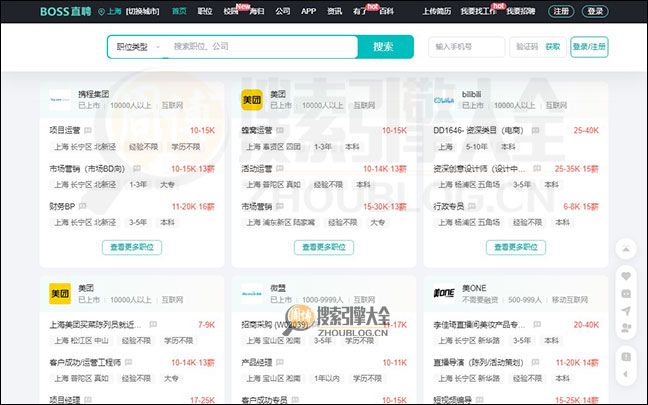This screenshot has width=648, height=405.
Task: Click 查看更多职位 under the bilibili card
Action: tap(516, 246)
